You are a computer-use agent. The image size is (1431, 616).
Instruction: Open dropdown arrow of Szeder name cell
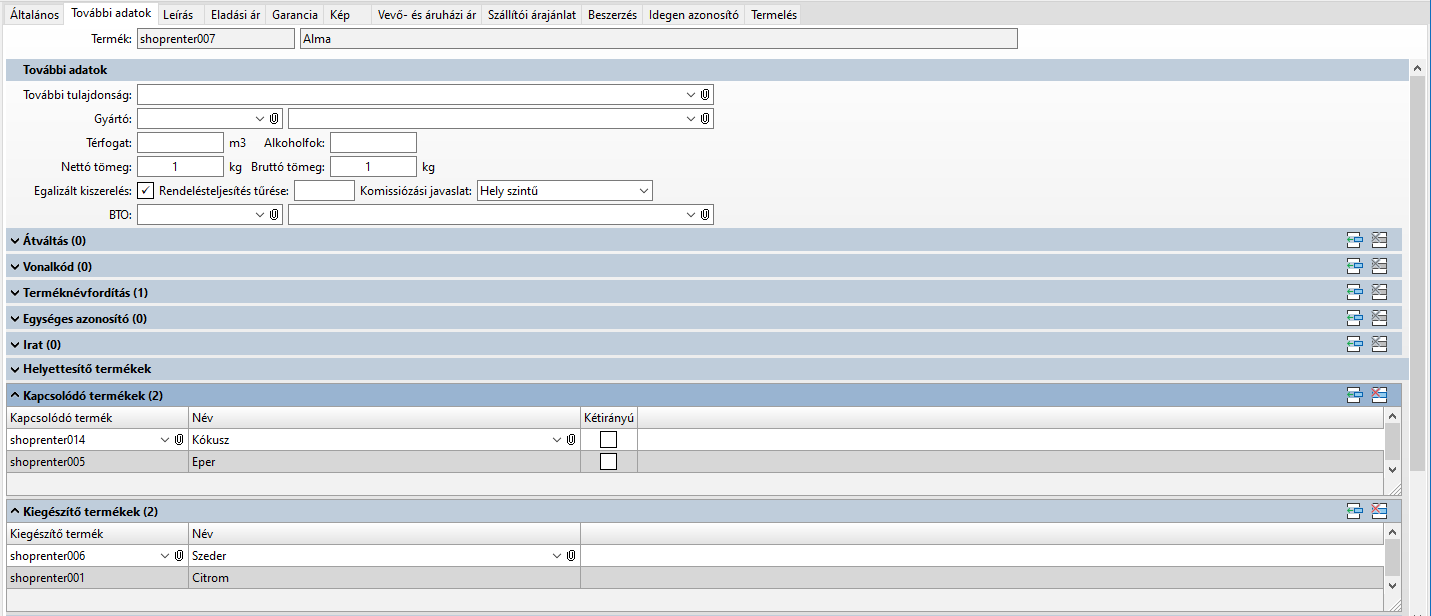point(556,555)
